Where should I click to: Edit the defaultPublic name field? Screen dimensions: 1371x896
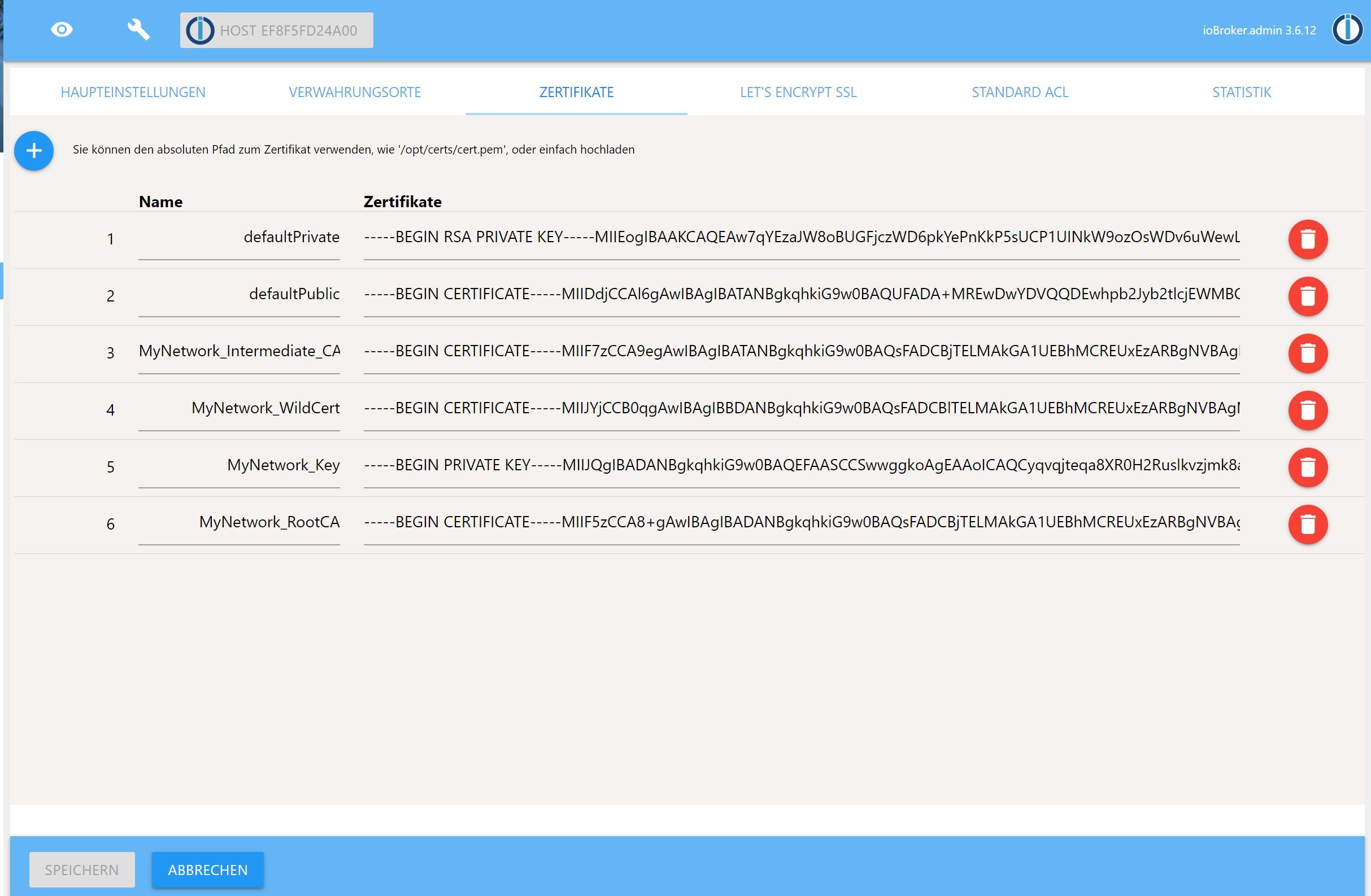coord(239,295)
